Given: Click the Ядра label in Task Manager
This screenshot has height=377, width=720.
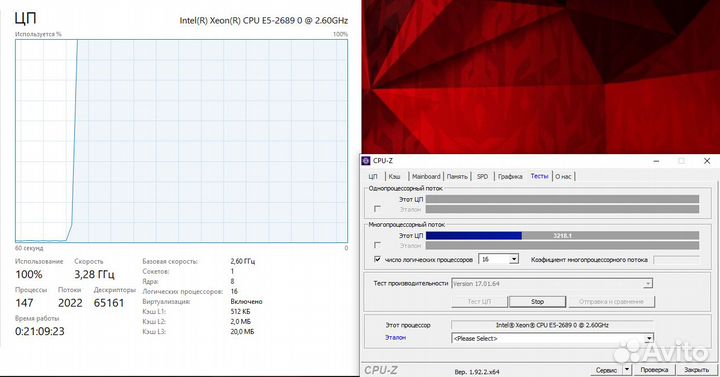Looking at the screenshot, I should [x=151, y=281].
